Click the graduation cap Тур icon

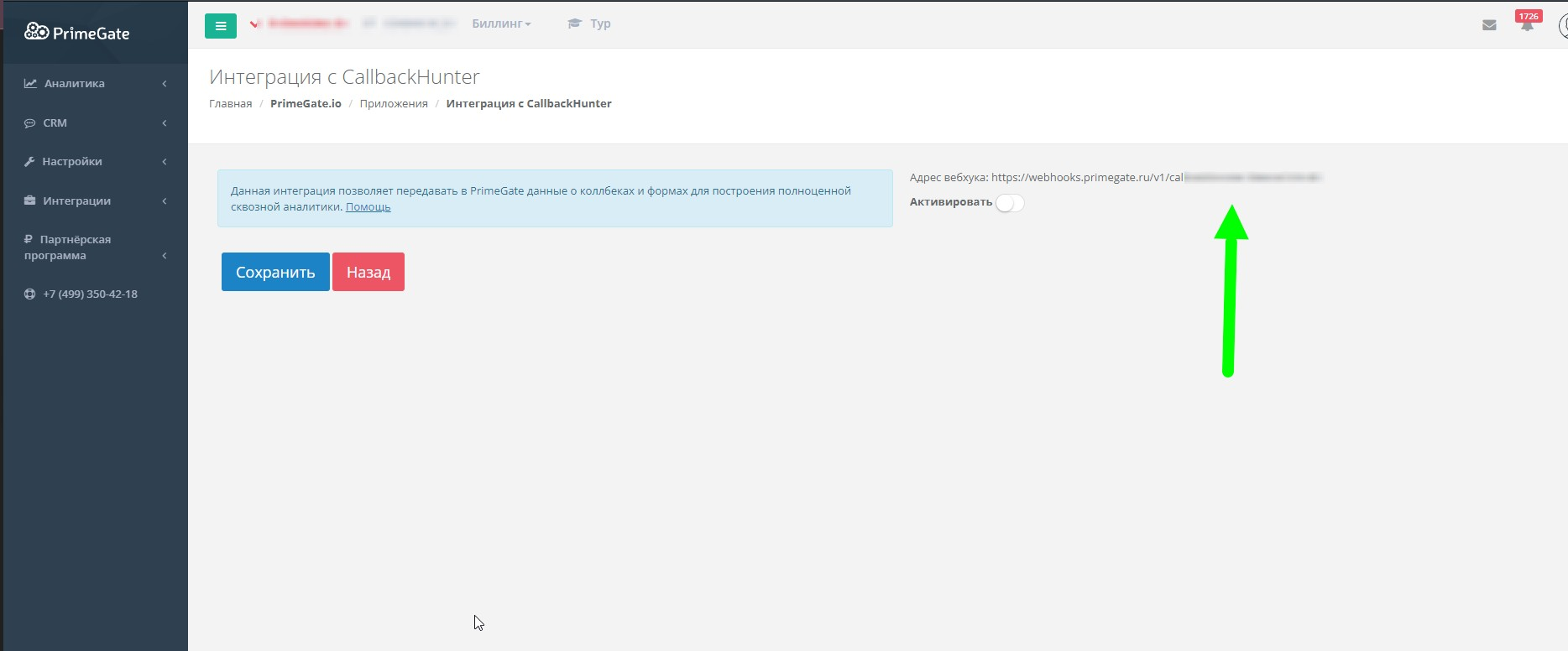coord(574,23)
